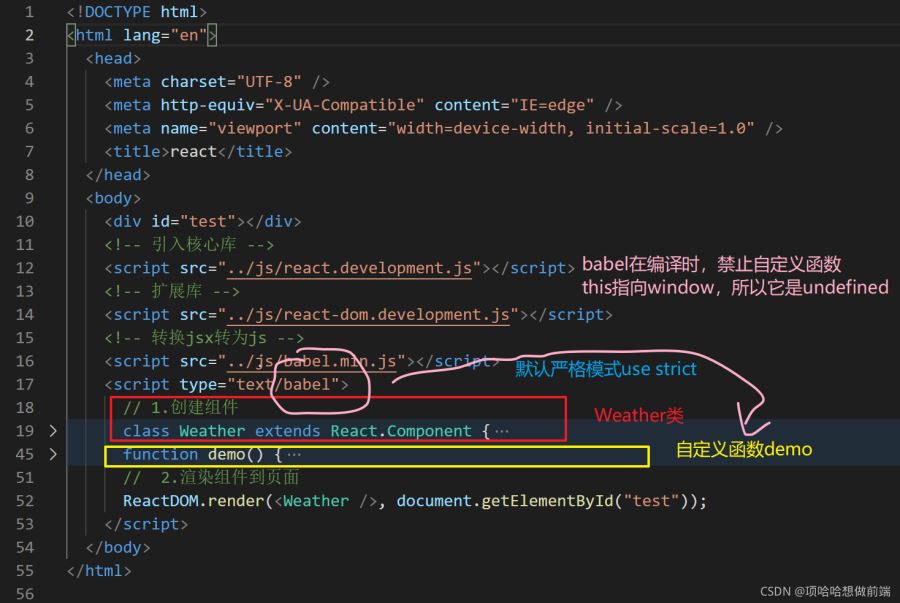This screenshot has width=900, height=603.
Task: Click the yellow 自定义函数demo label
Action: [744, 450]
